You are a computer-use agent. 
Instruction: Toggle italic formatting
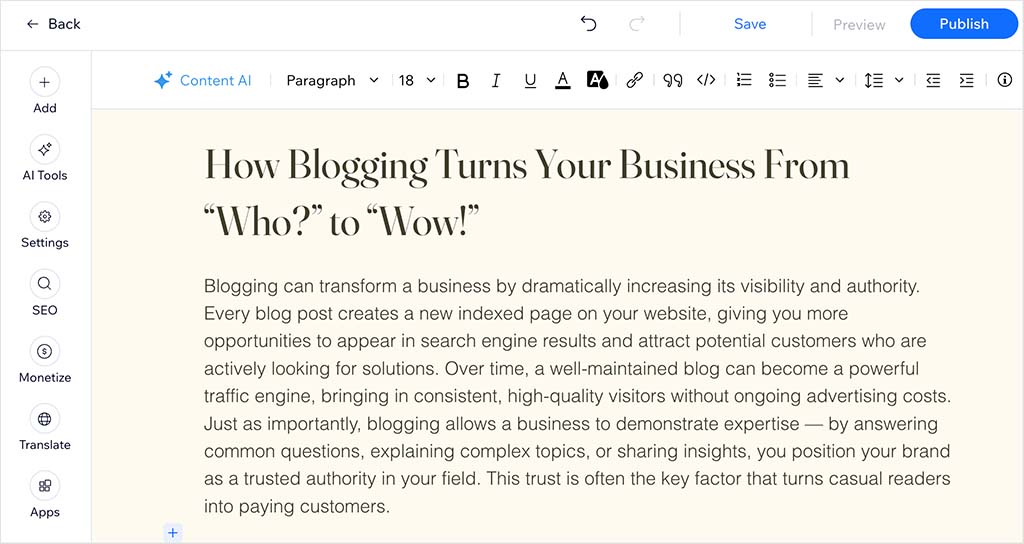click(496, 80)
